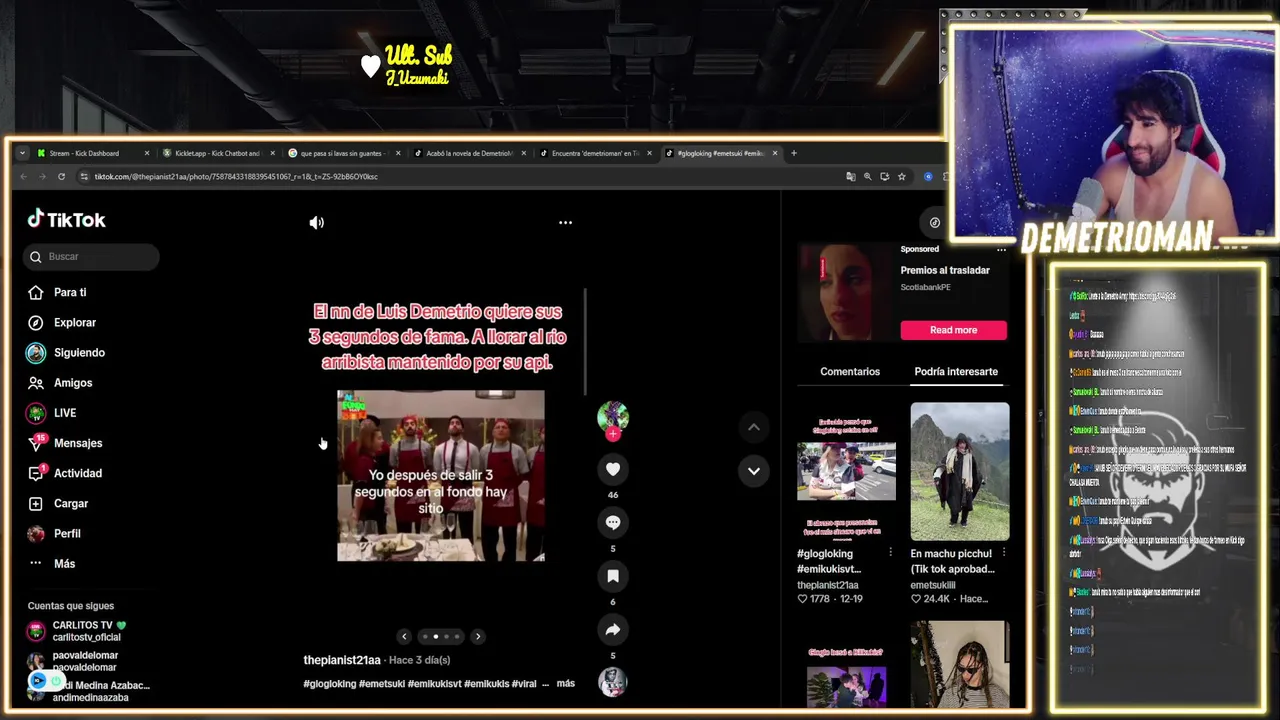The image size is (1280, 720).
Task: Open CARLITOS TV followed account
Action: 88,631
